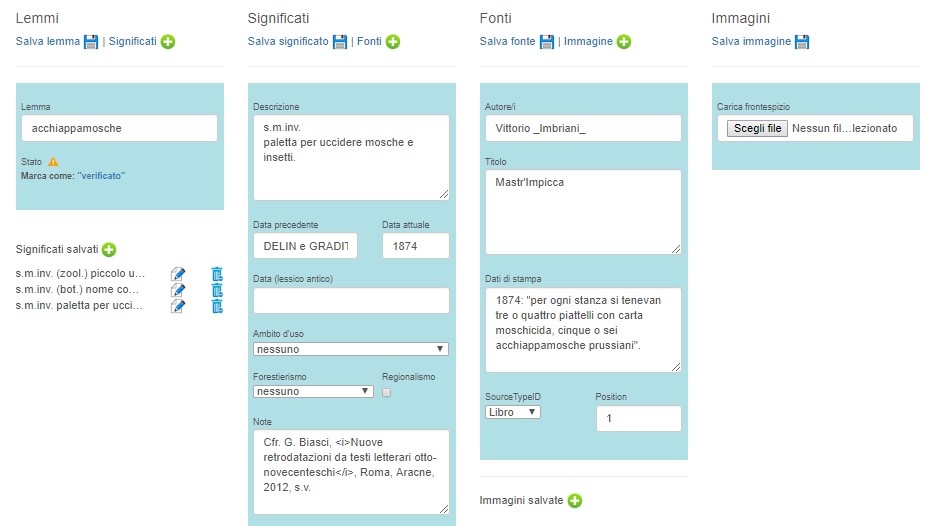Screen dimensions: 945x526
Task: Open the Ambito d'uso dropdown
Action: 351,349
